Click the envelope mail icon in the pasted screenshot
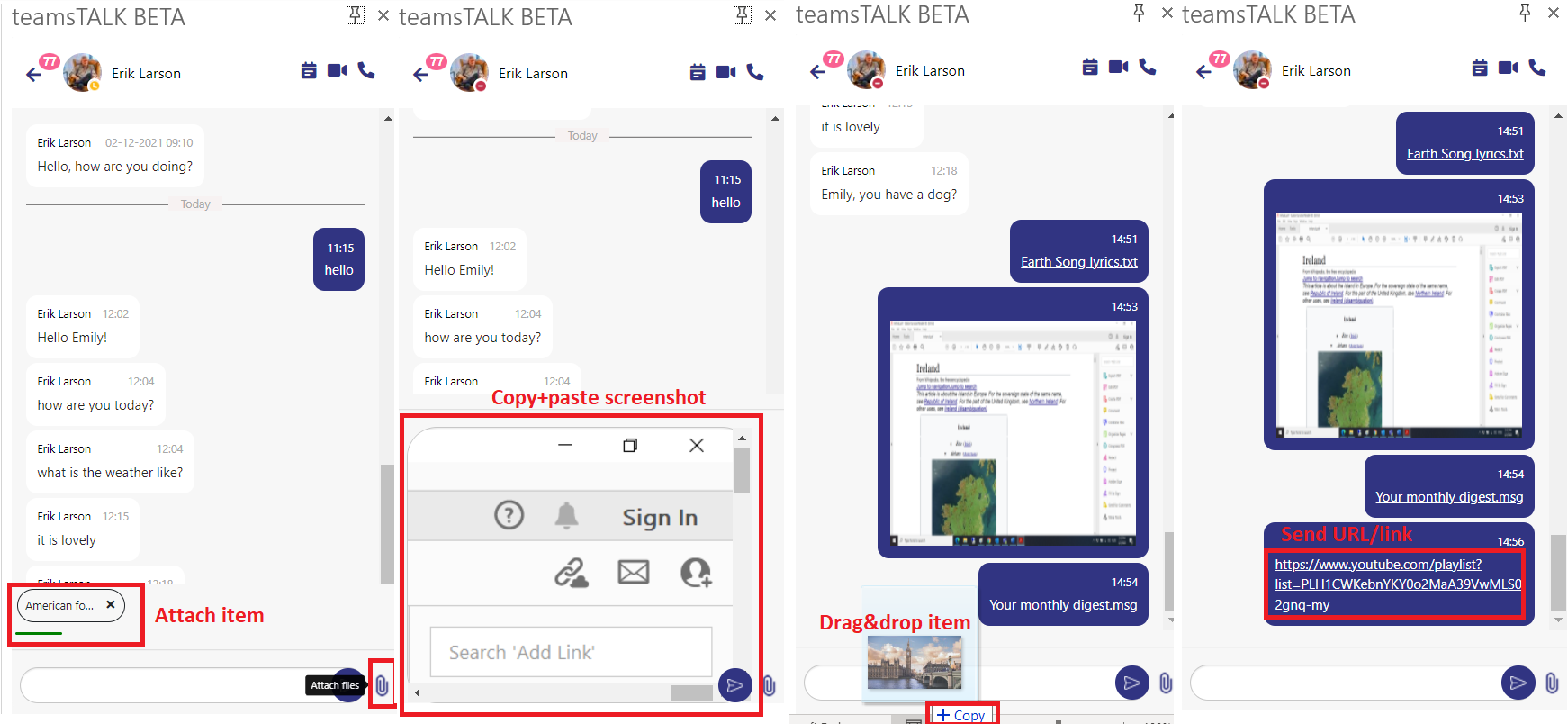The width and height of the screenshot is (1568, 724). 633,572
